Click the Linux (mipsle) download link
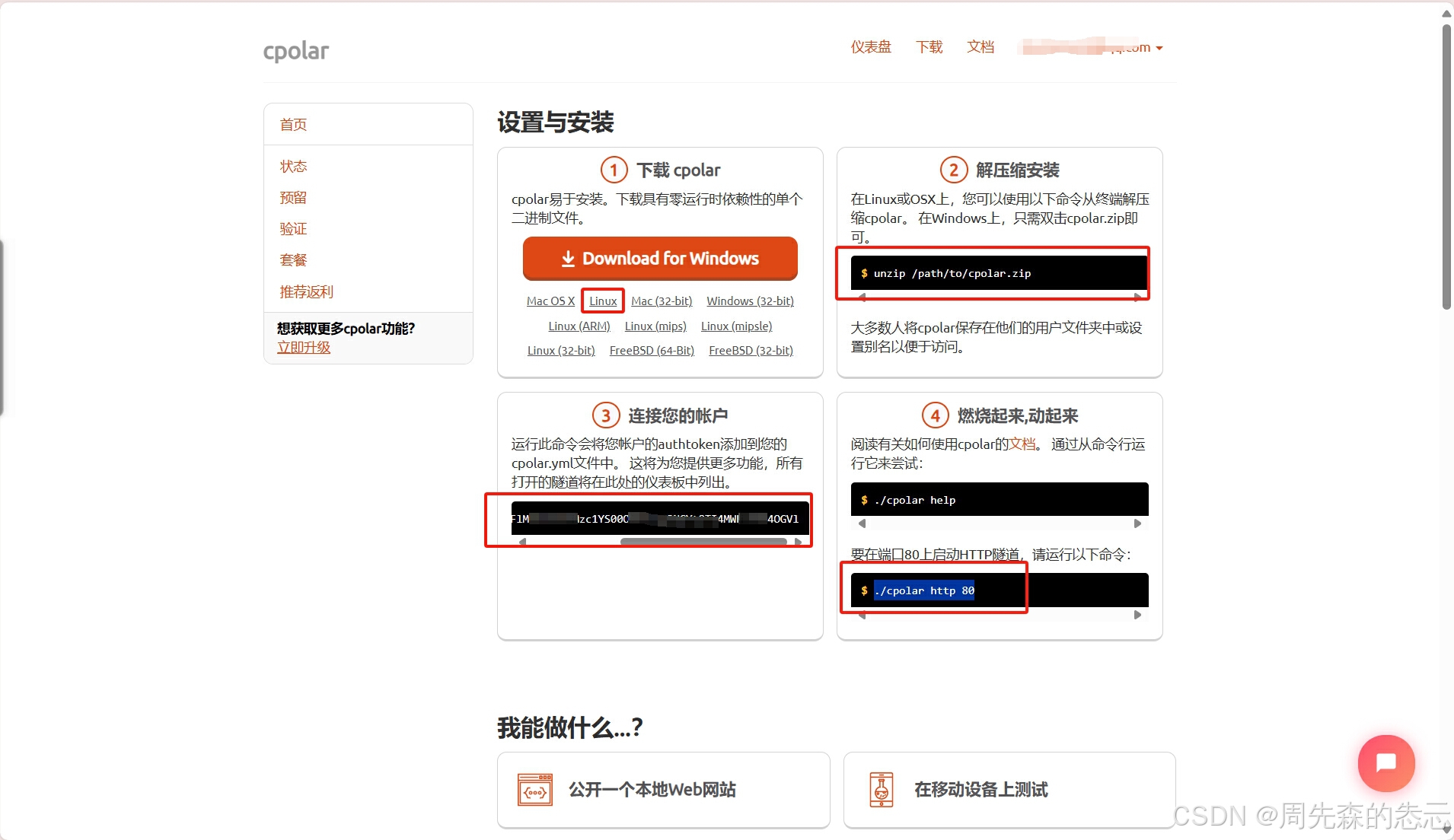 pyautogui.click(x=736, y=326)
